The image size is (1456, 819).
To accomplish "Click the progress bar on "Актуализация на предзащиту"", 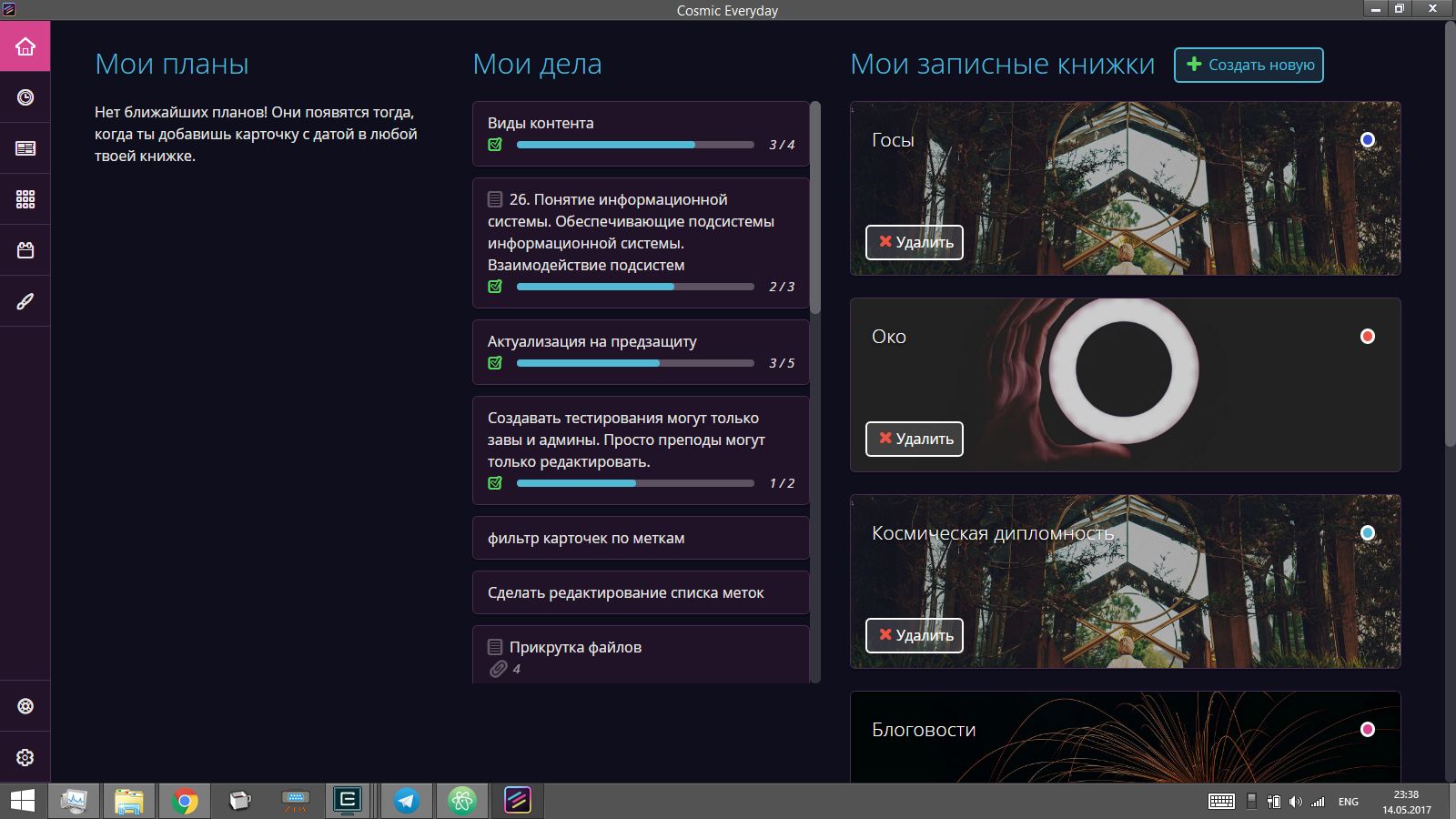I will point(635,363).
